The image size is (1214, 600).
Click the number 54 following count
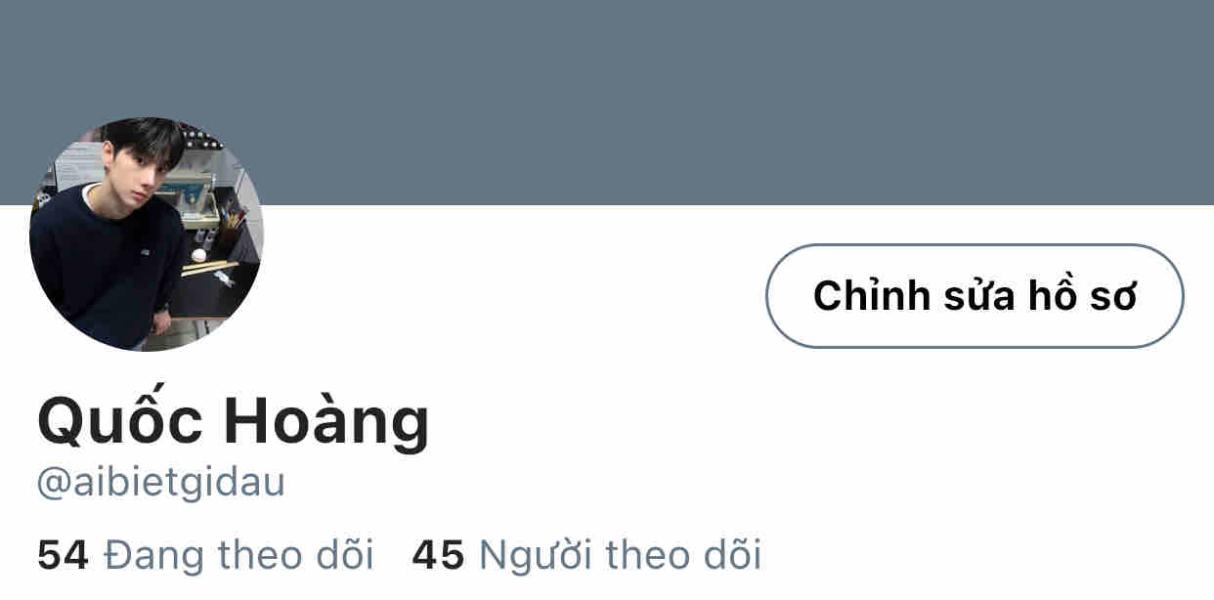point(63,555)
